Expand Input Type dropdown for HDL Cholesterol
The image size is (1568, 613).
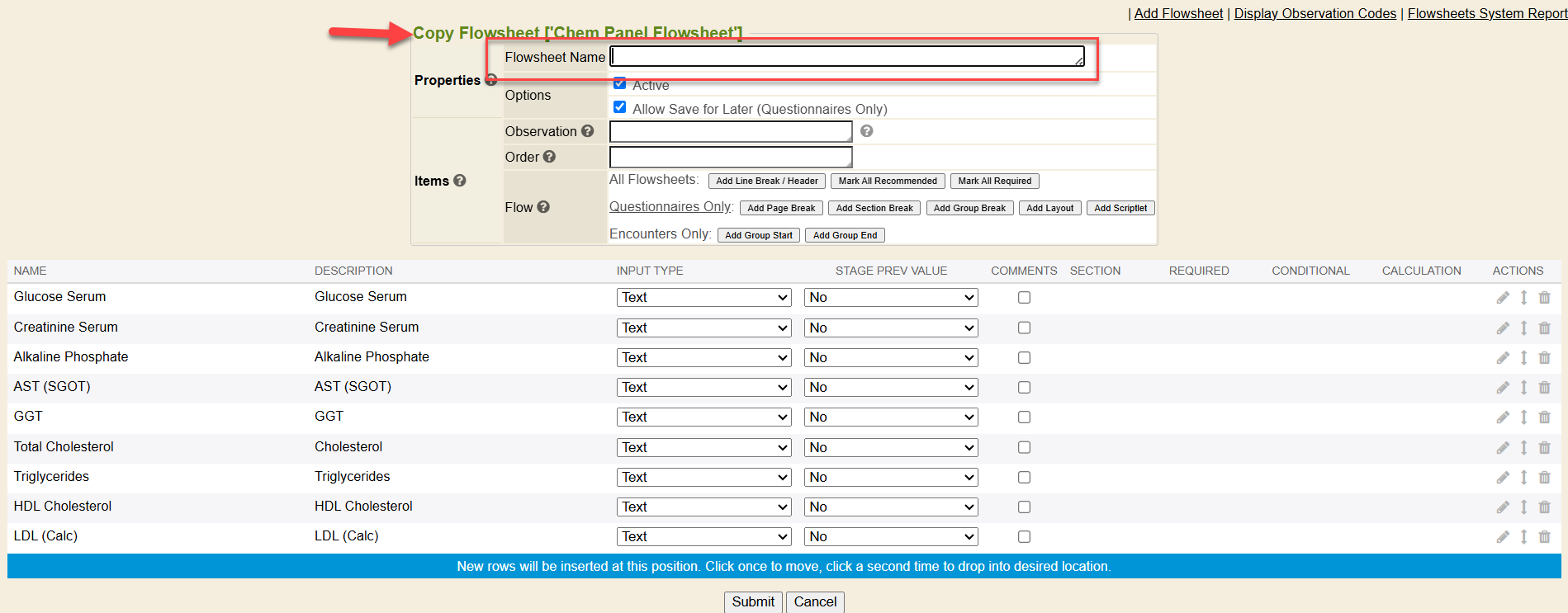coord(703,507)
